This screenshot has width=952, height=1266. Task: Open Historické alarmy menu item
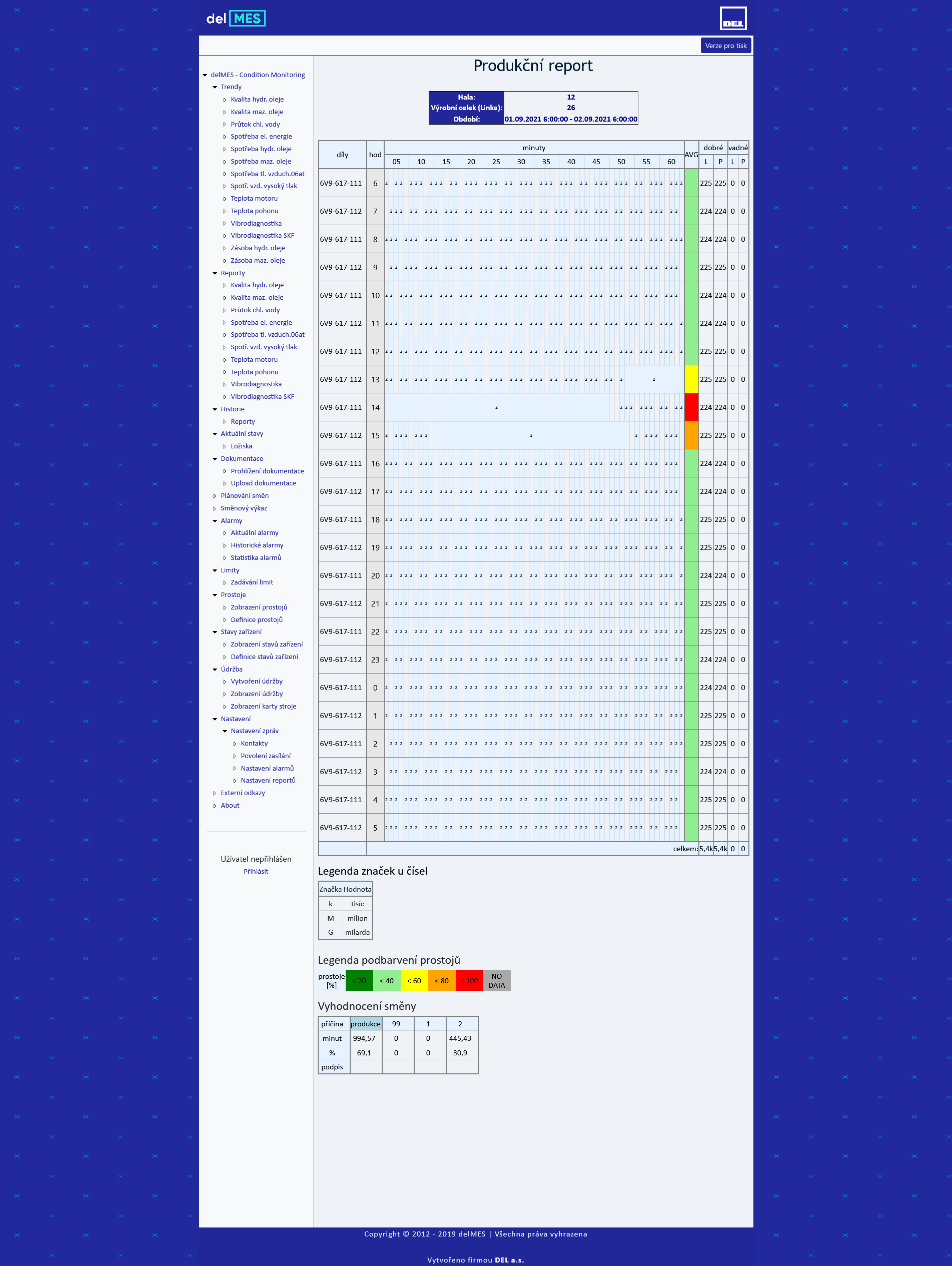[x=257, y=545]
